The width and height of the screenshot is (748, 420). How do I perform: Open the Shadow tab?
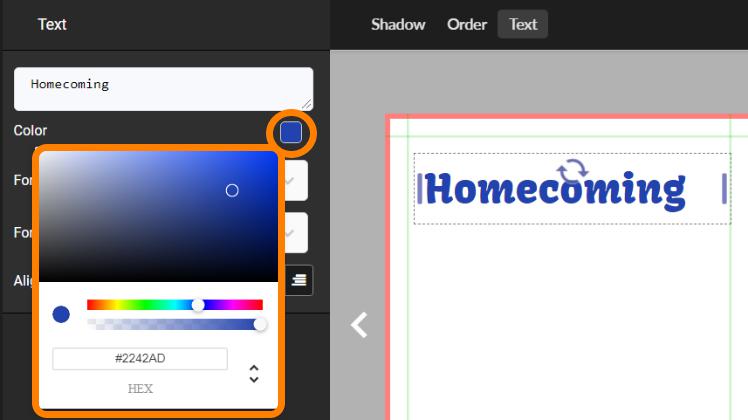[x=398, y=24]
